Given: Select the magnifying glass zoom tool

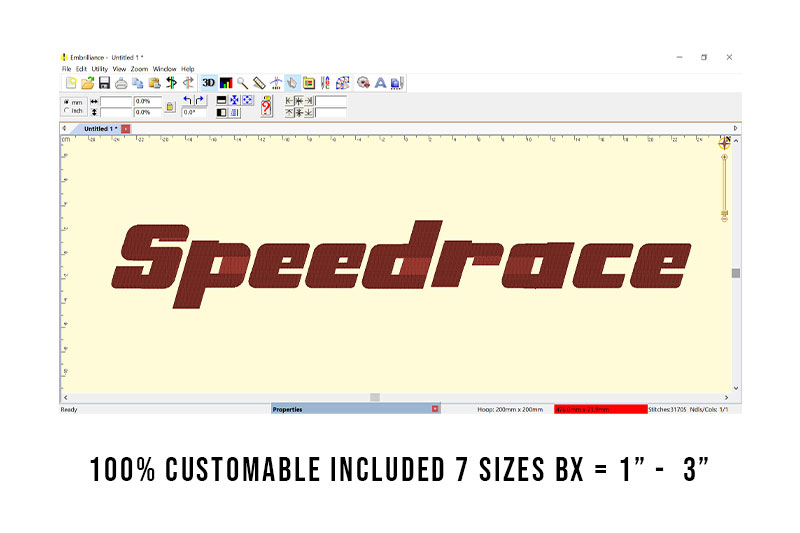Looking at the screenshot, I should pos(242,83).
